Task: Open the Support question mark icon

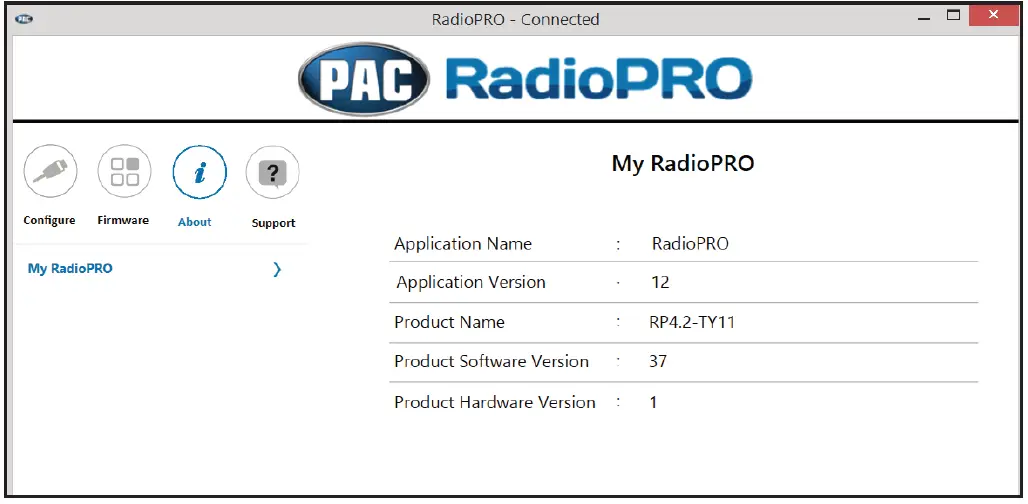Action: (x=273, y=173)
